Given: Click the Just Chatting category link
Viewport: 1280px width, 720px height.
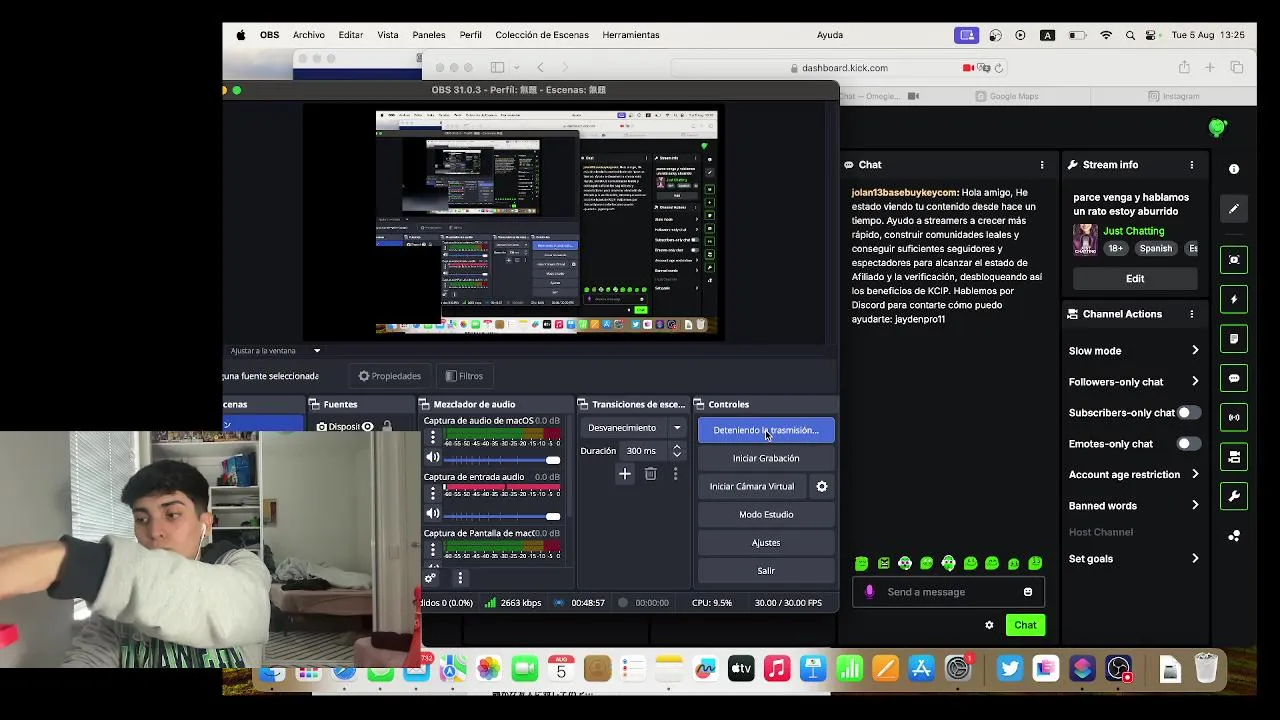Looking at the screenshot, I should (1134, 231).
